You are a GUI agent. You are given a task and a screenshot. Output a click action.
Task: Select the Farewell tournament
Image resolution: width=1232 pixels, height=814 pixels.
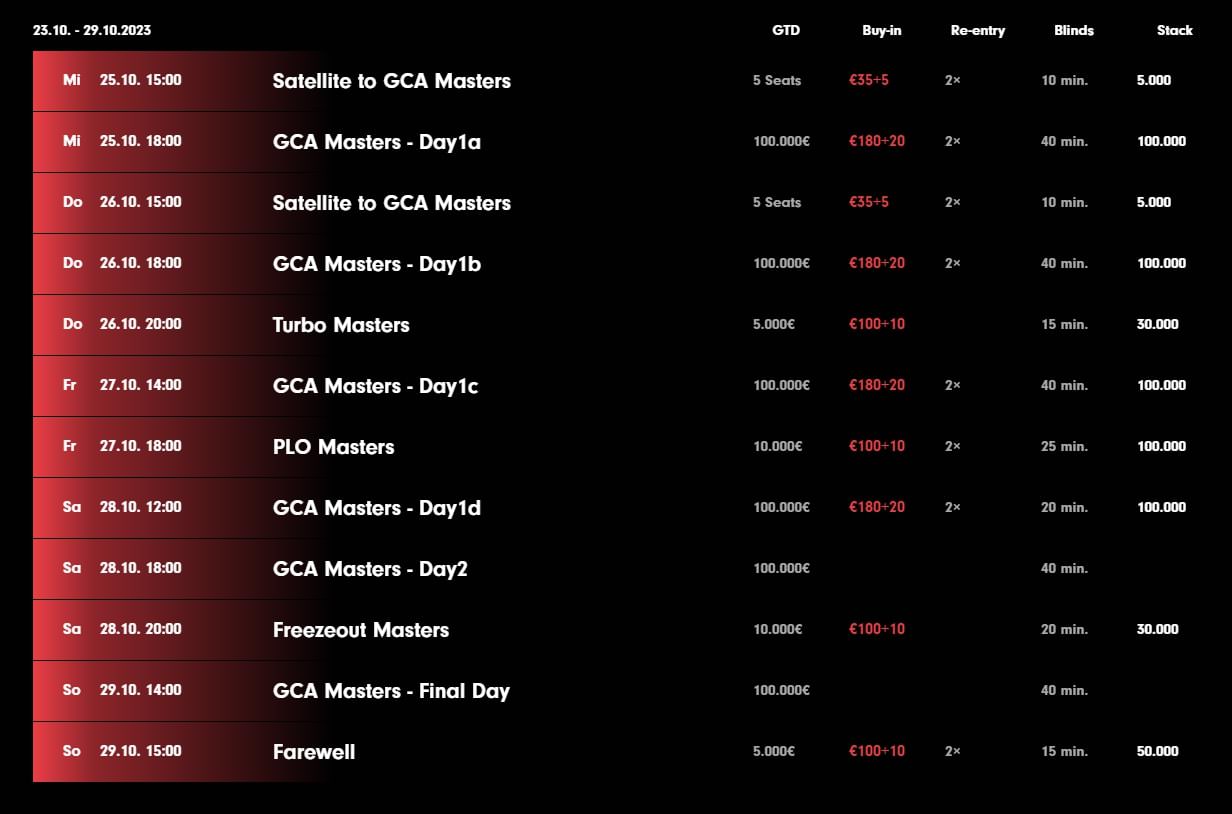[313, 752]
